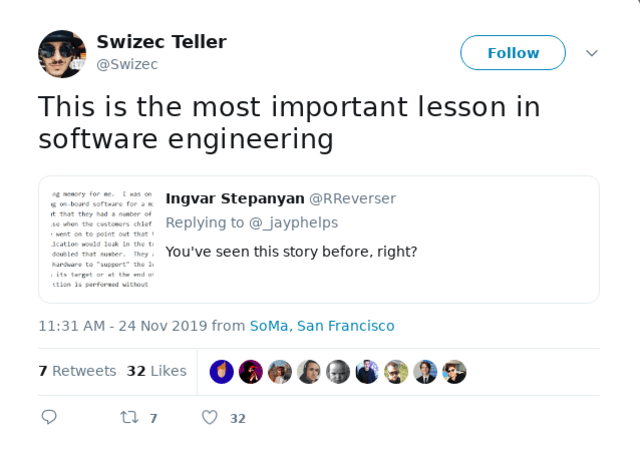View the 32 Likes list
Image resolution: width=640 pixels, height=457 pixels.
(157, 371)
